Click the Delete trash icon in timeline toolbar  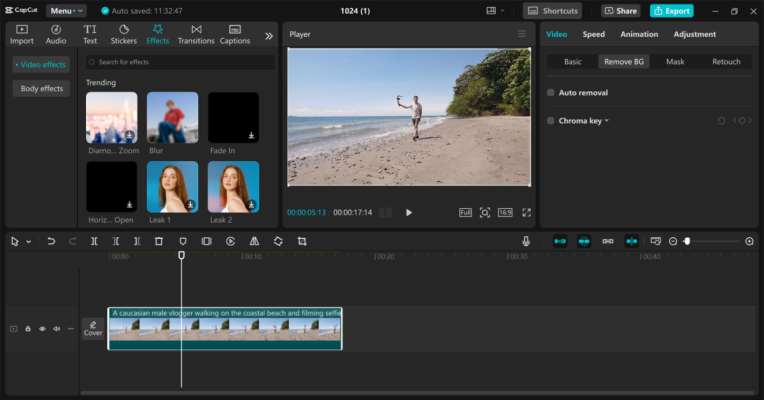point(159,241)
